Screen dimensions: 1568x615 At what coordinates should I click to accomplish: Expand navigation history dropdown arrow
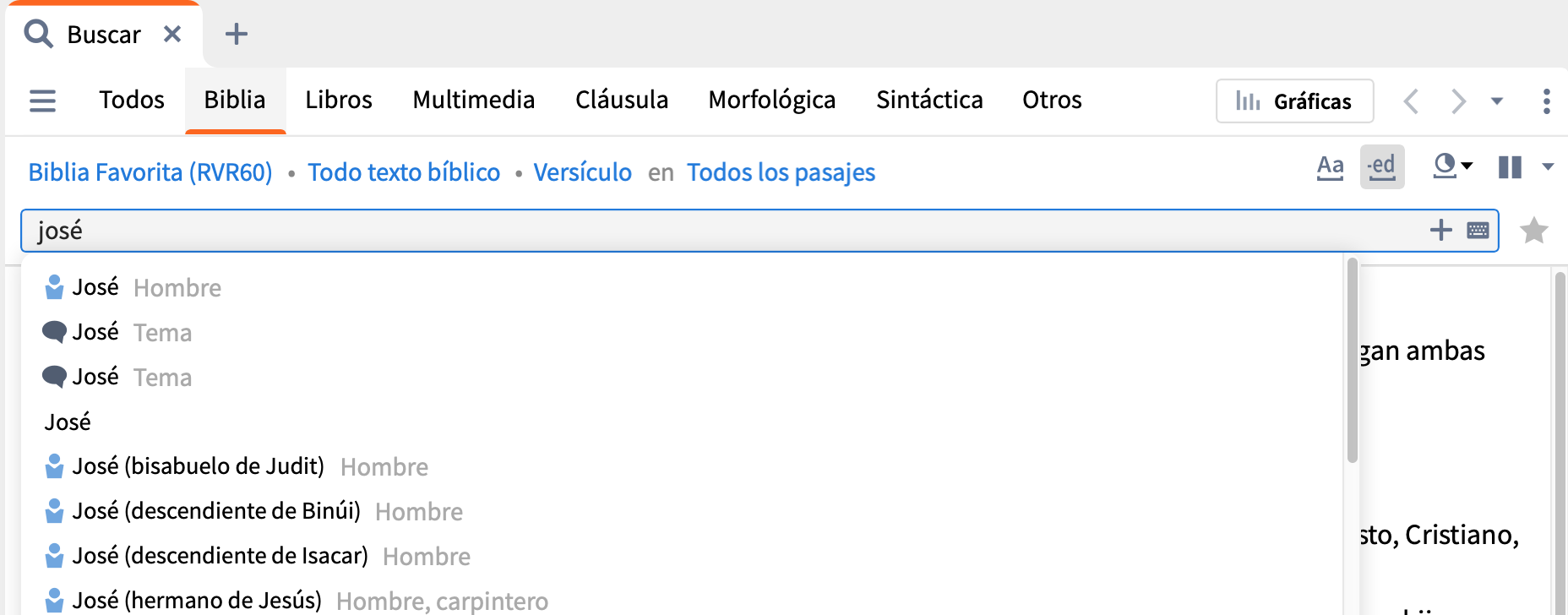point(1497,101)
